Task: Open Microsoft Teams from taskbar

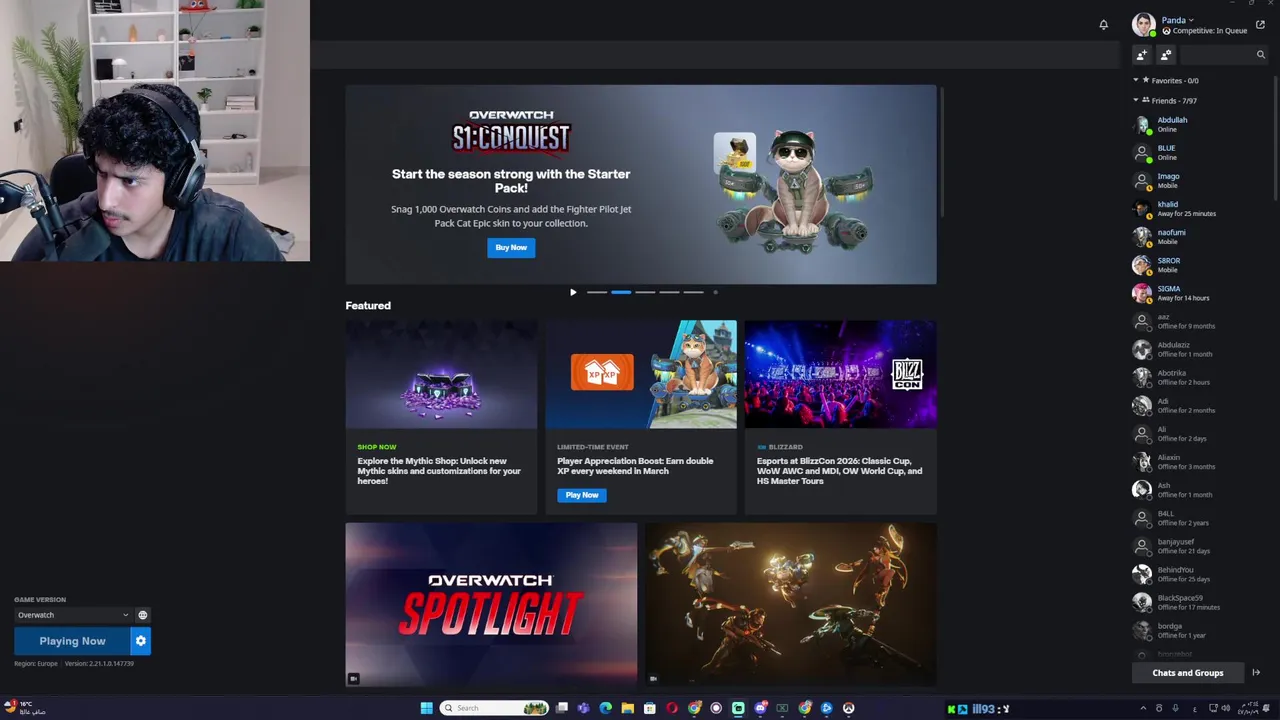Action: 583,708
